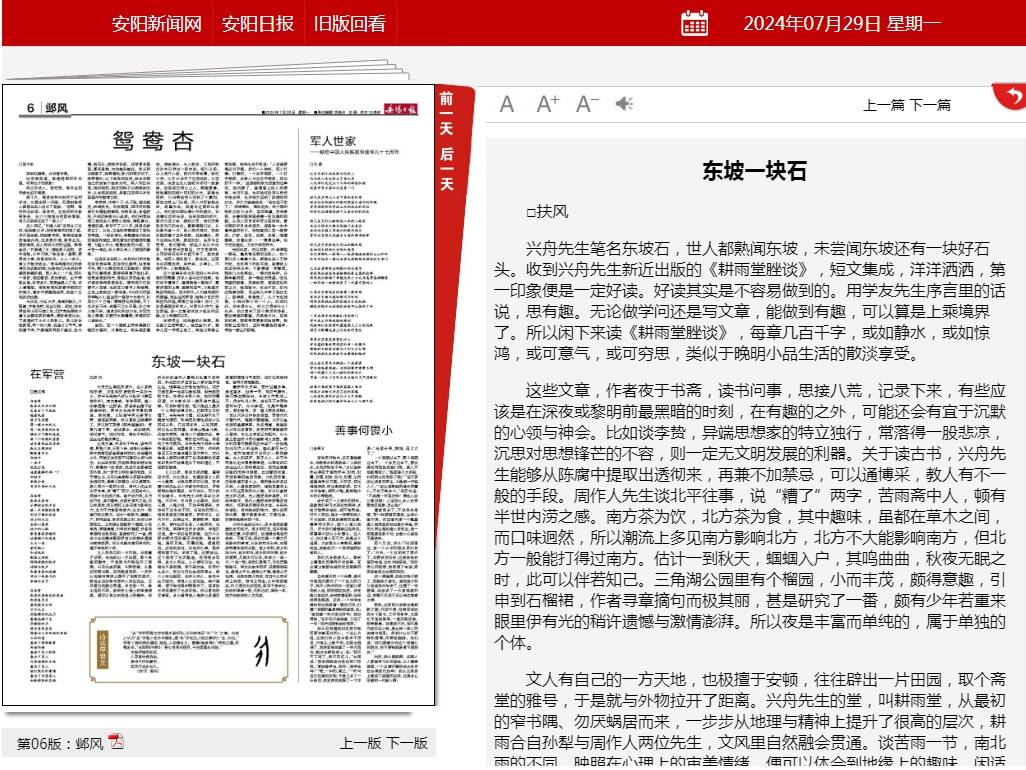Select 在军营 column on newspaper page

pos(46,374)
